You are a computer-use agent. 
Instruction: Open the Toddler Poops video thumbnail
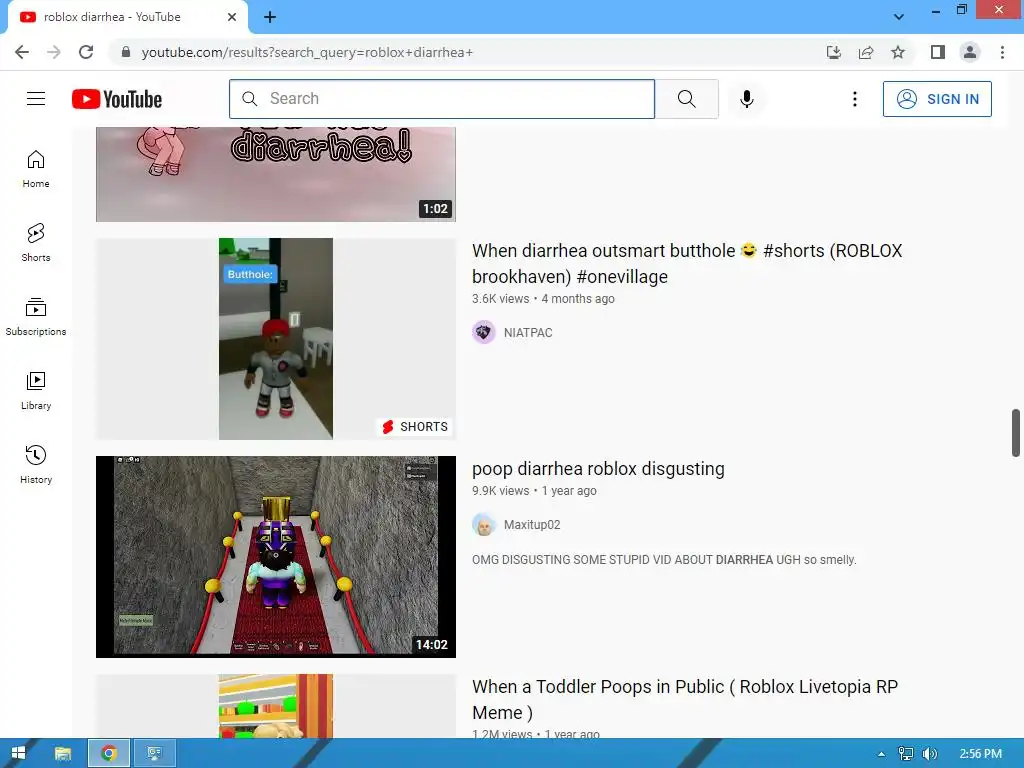tap(276, 706)
